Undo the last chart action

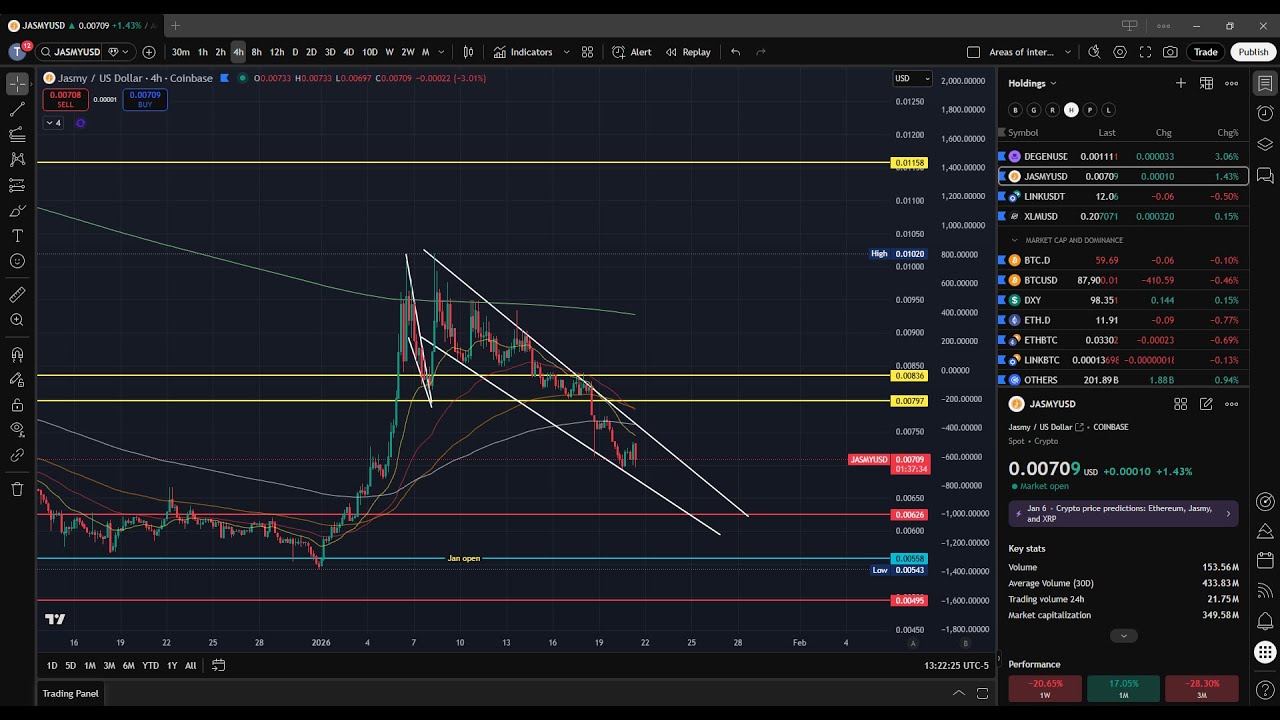point(736,52)
